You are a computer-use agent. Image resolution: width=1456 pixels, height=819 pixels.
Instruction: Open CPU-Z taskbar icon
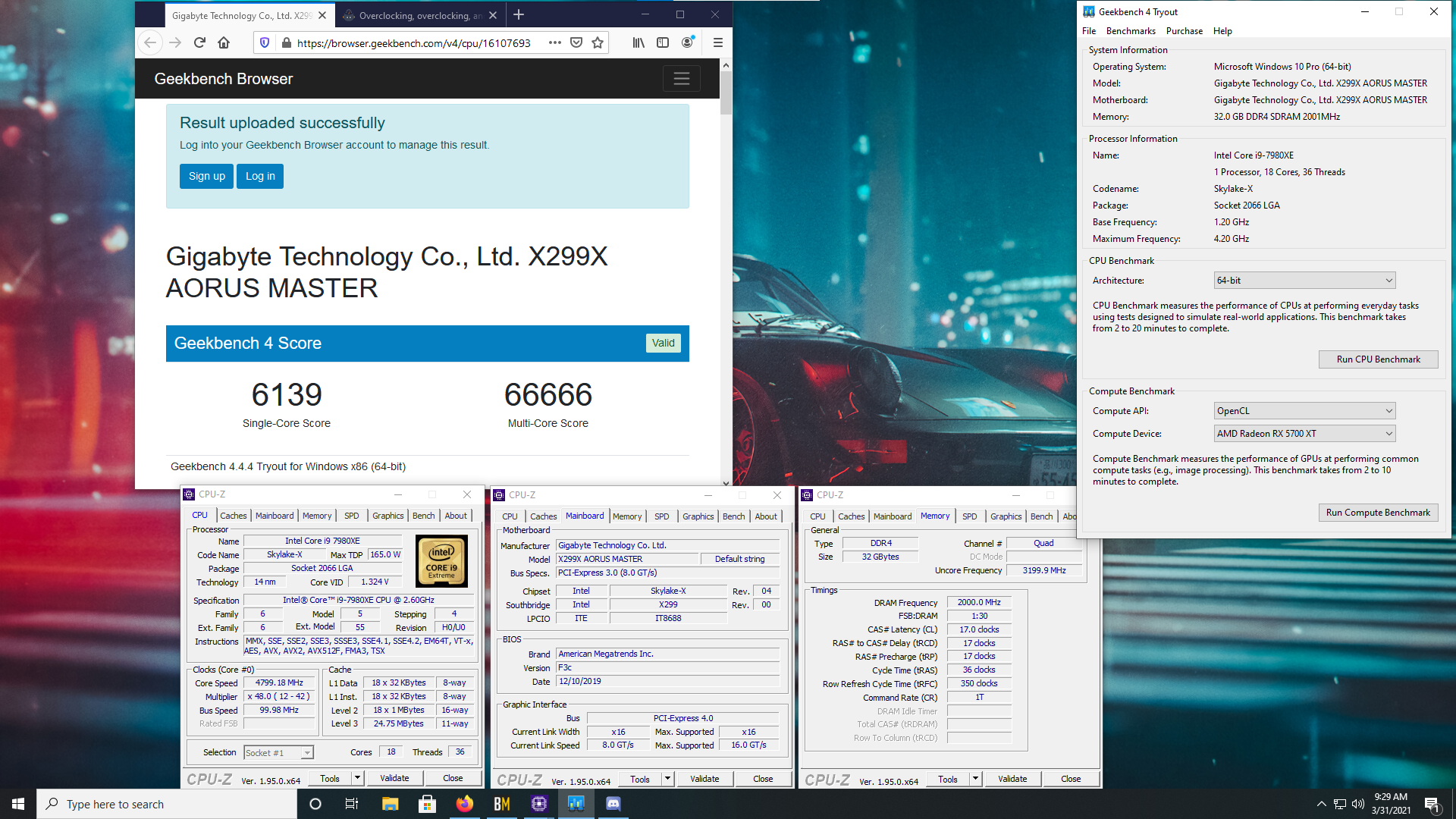[538, 804]
